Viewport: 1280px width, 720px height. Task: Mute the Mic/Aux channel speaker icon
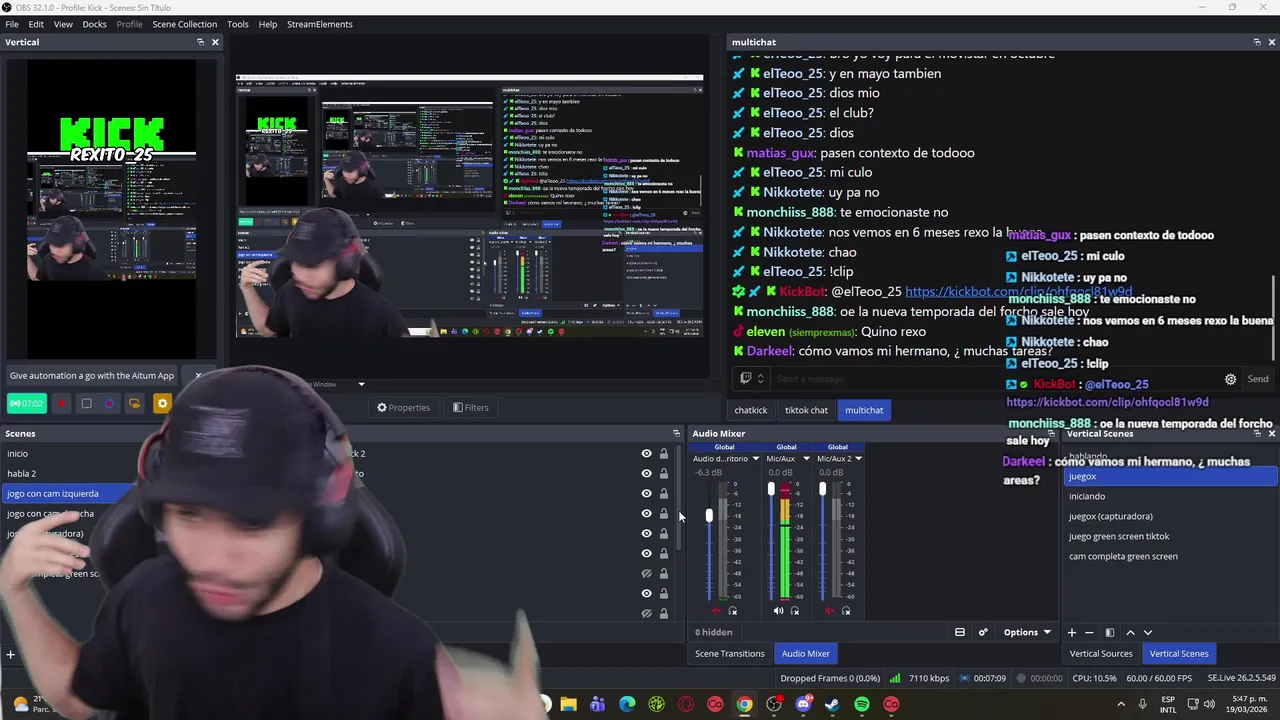(x=778, y=610)
